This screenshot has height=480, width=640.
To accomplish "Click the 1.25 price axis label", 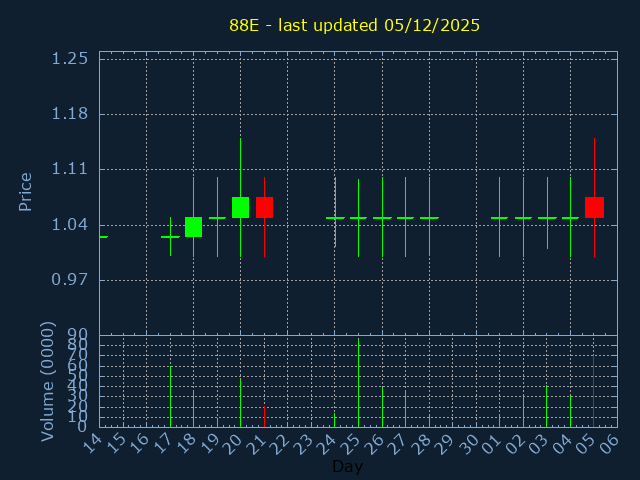I will tap(69, 59).
